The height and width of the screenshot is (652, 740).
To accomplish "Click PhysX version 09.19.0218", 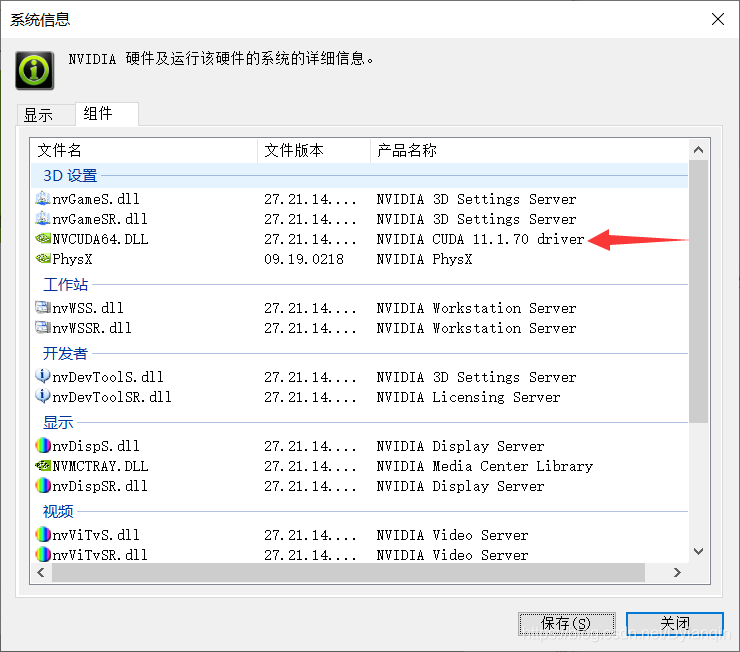I will coord(304,259).
